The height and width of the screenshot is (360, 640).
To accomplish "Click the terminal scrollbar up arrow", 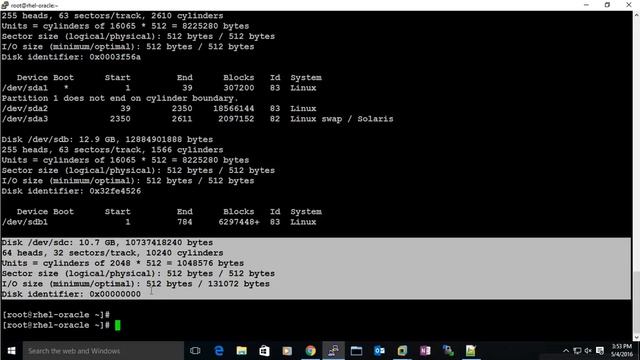I will pyautogui.click(x=636, y=15).
